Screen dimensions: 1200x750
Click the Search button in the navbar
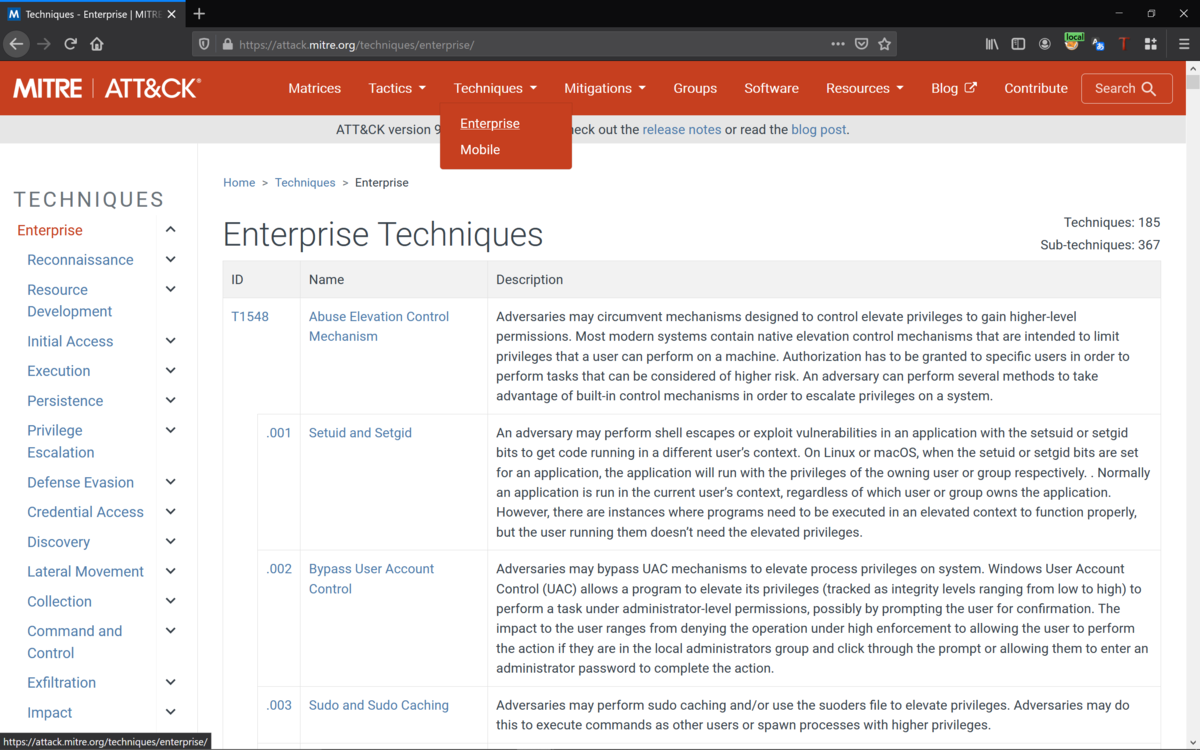click(1126, 88)
